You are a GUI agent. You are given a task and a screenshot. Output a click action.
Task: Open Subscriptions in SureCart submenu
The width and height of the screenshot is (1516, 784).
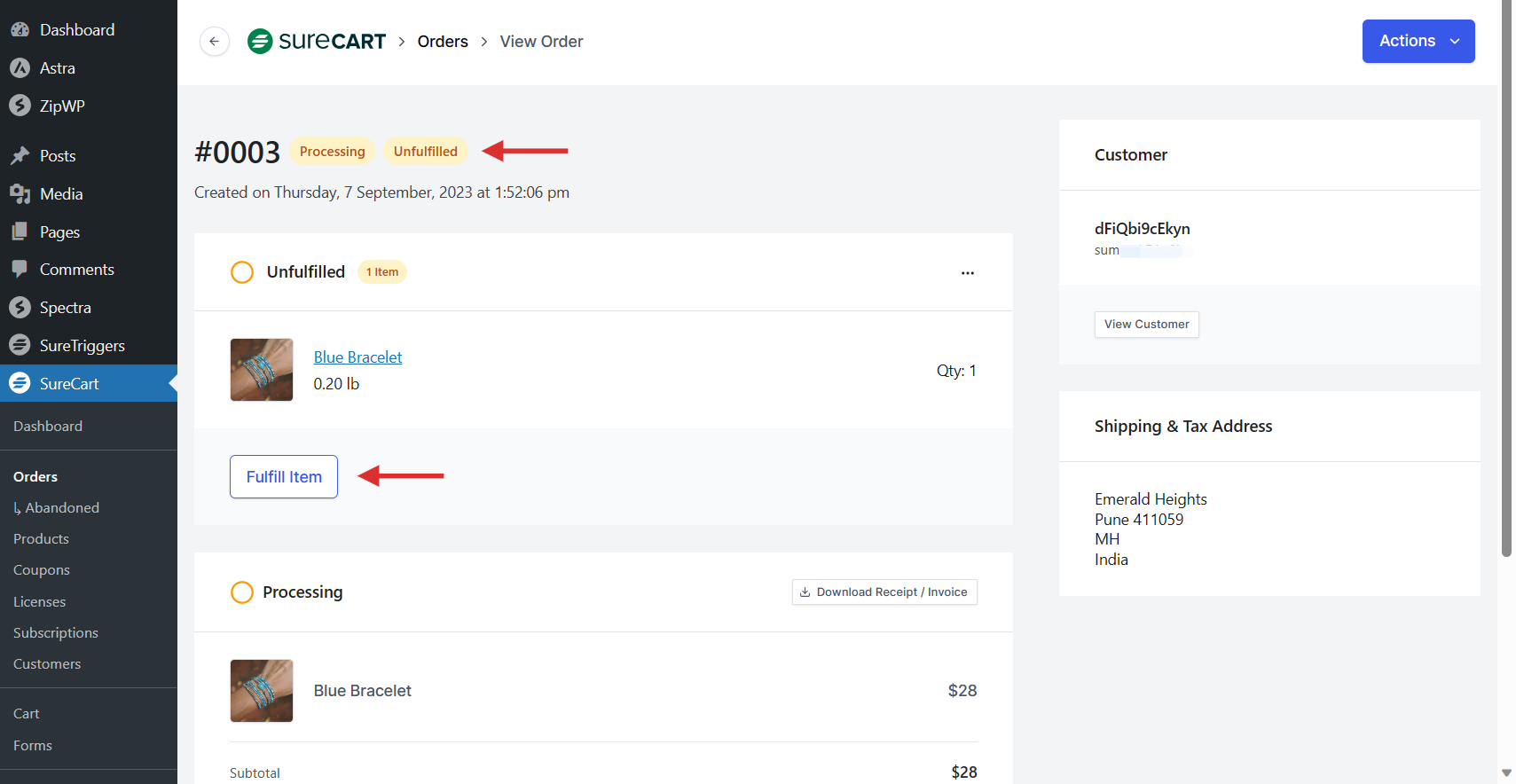(x=56, y=633)
